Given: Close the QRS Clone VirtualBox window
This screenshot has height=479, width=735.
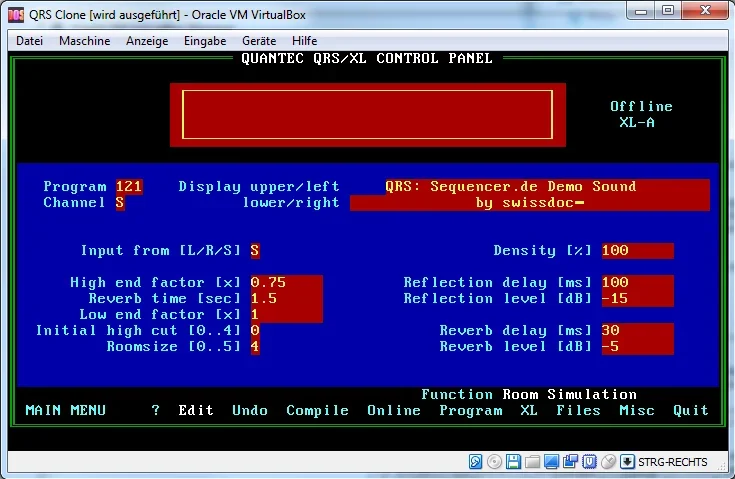Looking at the screenshot, I should 705,11.
